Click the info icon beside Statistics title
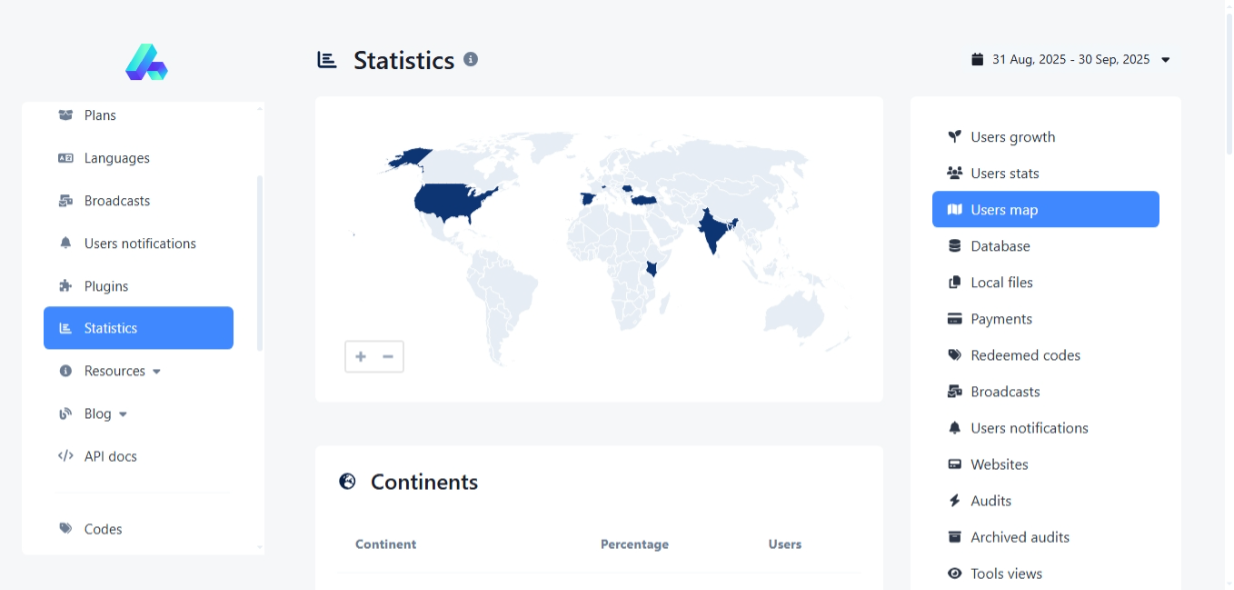 [x=471, y=59]
